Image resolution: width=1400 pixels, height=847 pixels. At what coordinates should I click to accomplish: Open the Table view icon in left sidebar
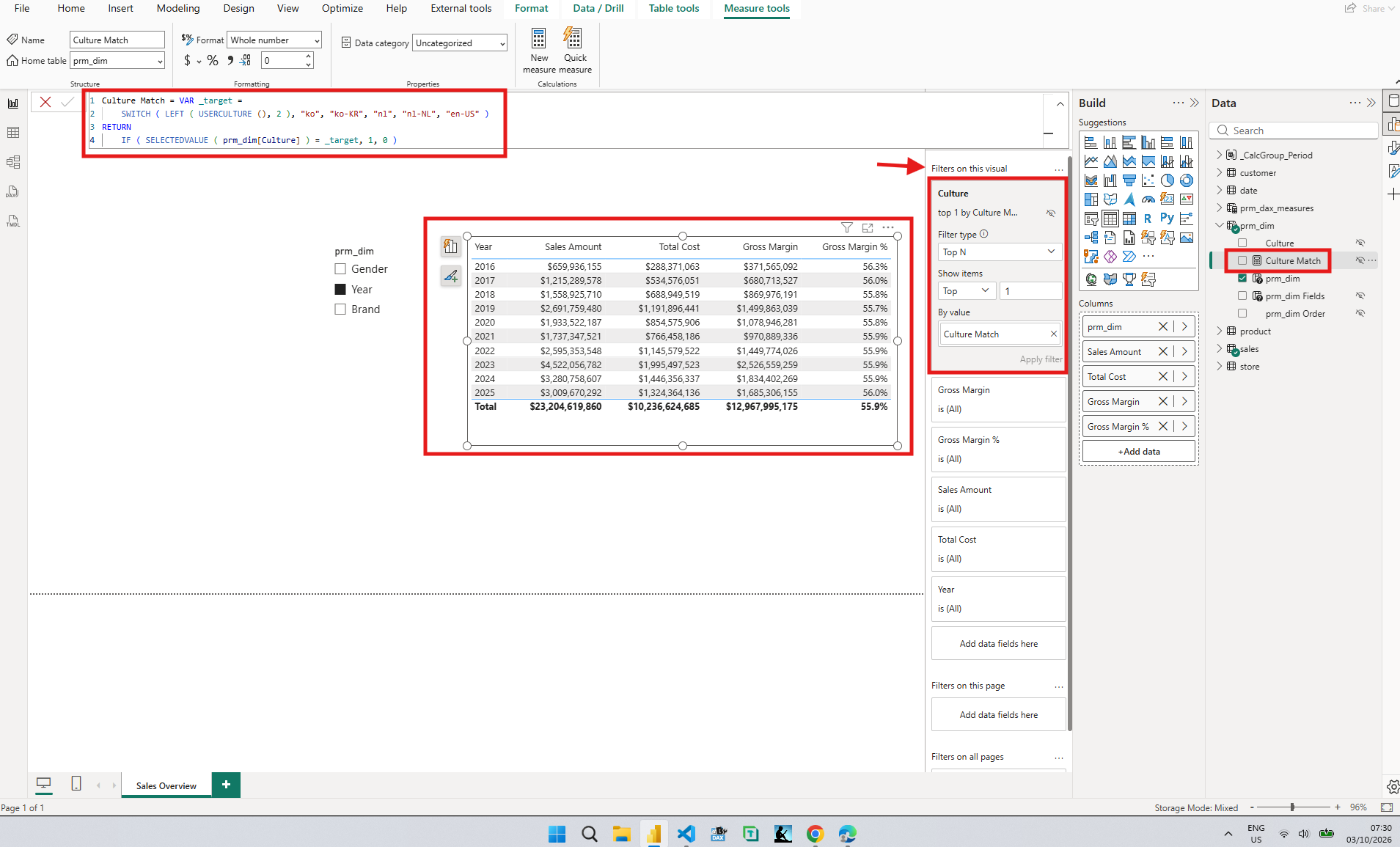click(x=13, y=133)
